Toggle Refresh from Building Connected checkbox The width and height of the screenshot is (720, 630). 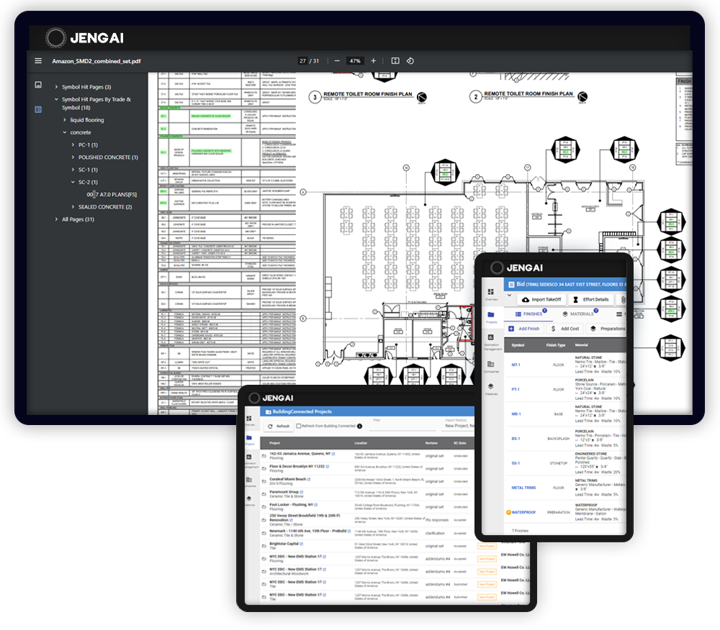tap(298, 426)
